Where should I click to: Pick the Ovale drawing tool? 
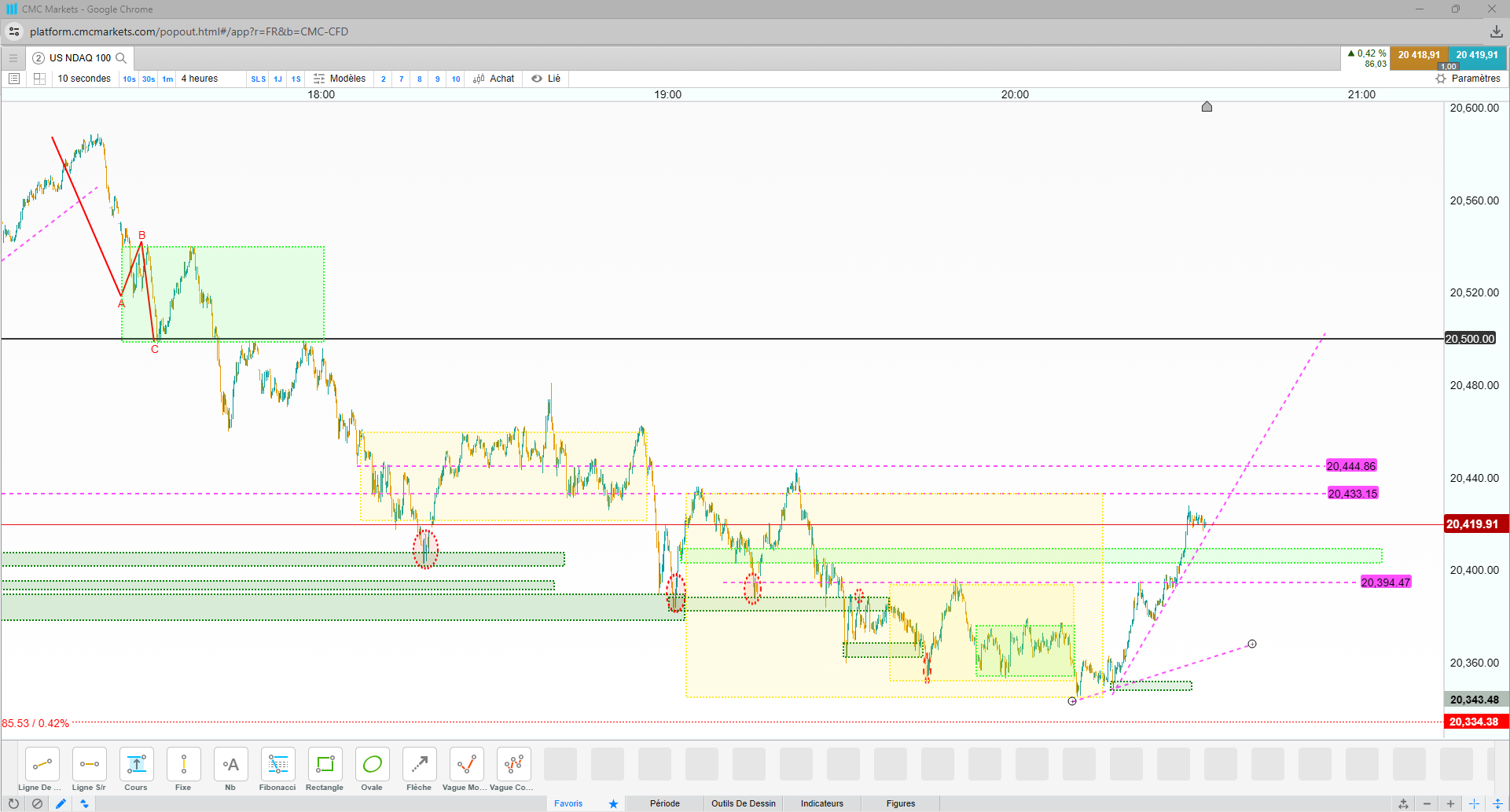click(x=372, y=769)
